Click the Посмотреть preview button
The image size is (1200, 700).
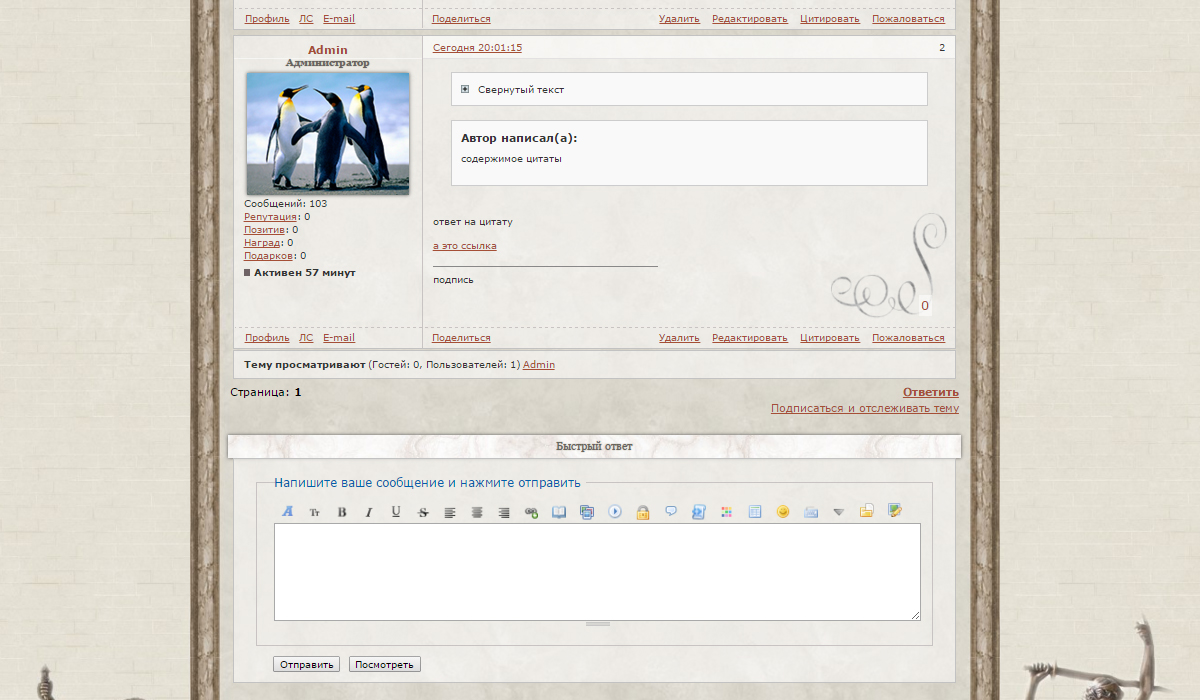(385, 664)
